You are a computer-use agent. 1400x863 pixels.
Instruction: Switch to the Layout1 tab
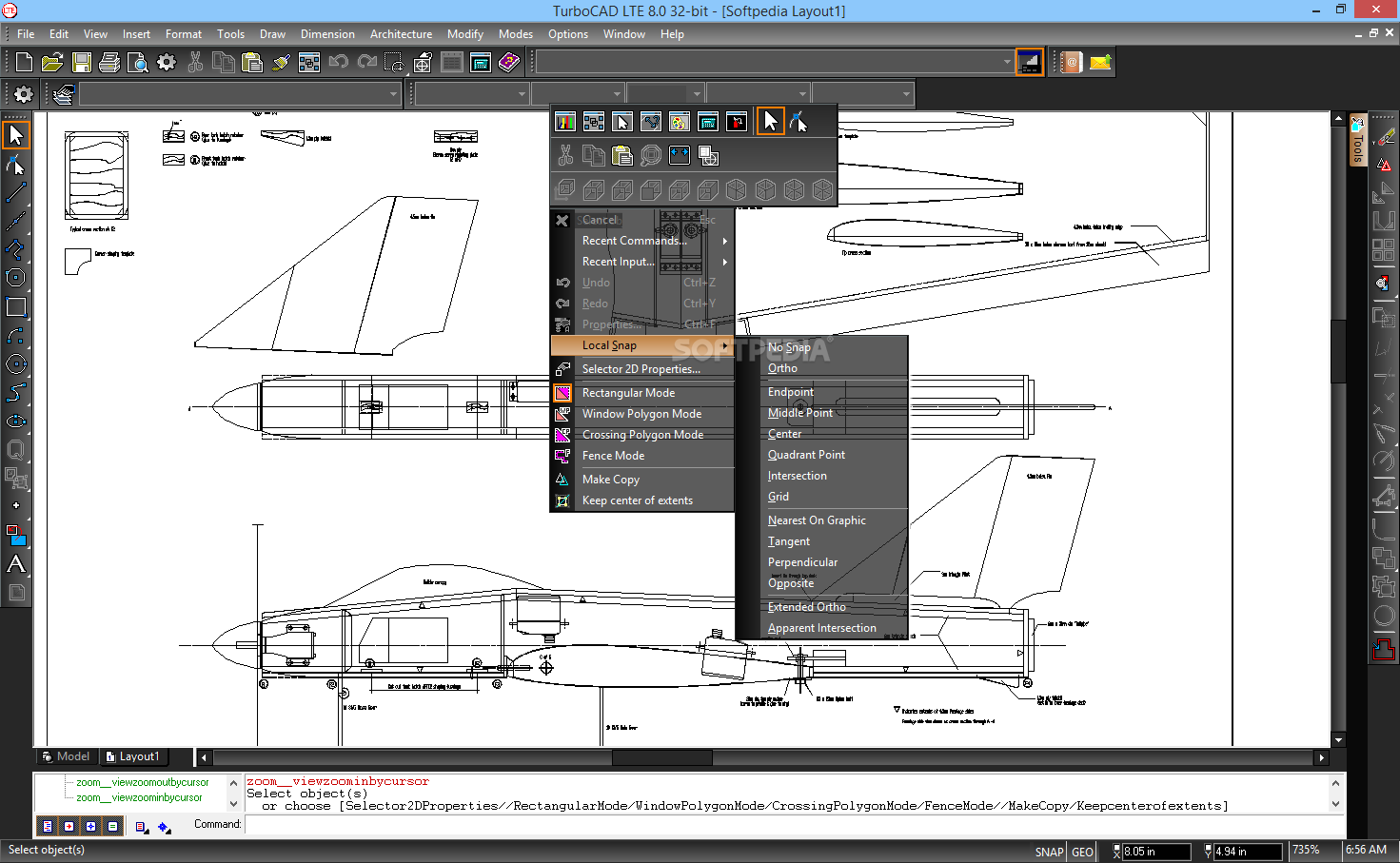133,756
